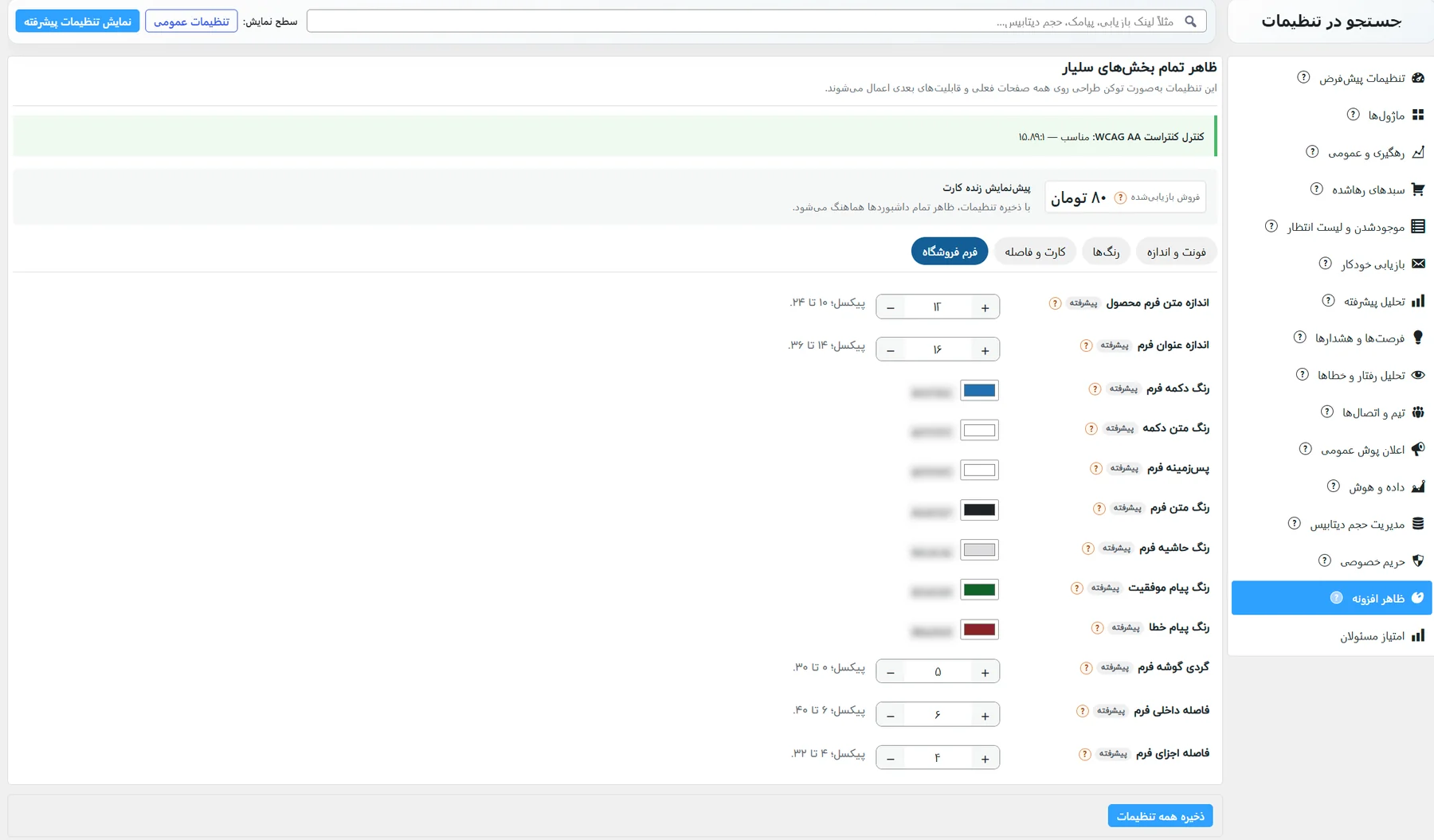Viewport: 1434px width, 840px height.
Task: Open the blue رنگ دکمه فرم color swatch
Action: point(979,390)
